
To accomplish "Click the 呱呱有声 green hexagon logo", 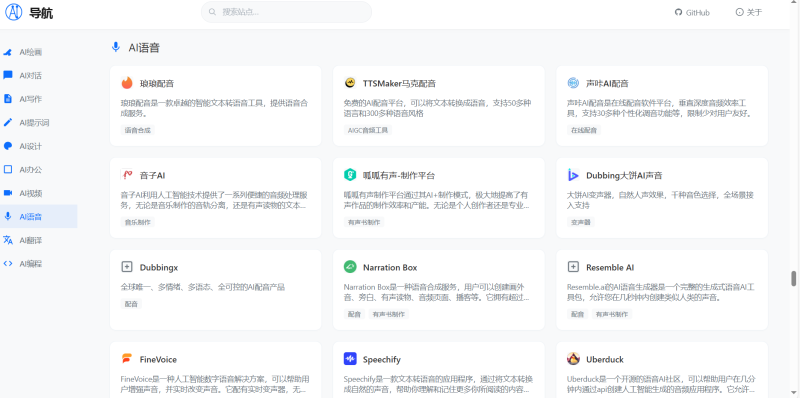I will click(x=350, y=175).
